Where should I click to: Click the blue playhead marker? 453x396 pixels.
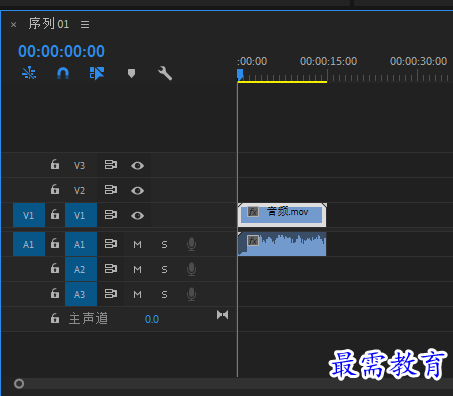point(240,75)
